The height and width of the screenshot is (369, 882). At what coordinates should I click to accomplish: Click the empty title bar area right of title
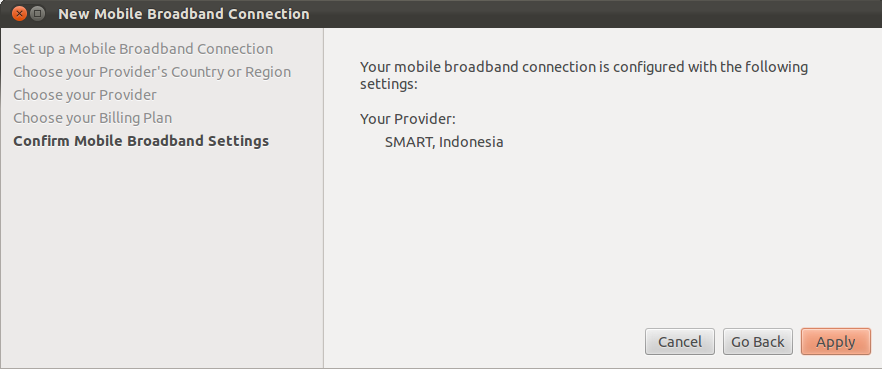click(x=591, y=14)
